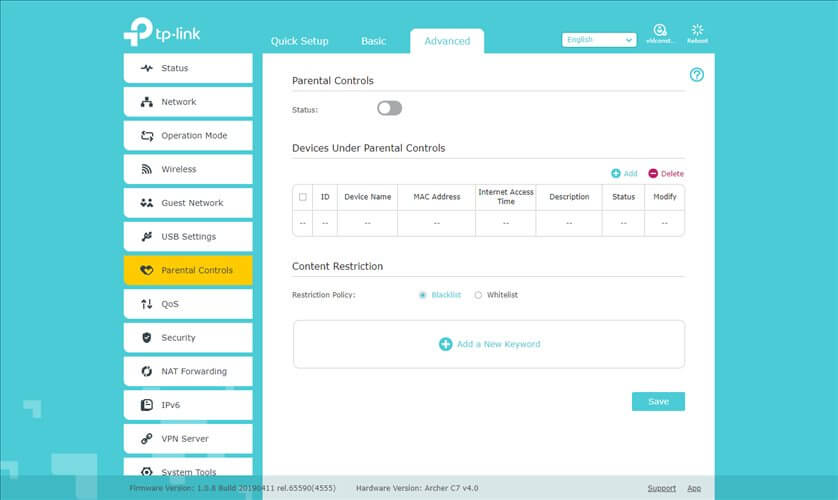838x500 pixels.
Task: Select the Whitelist restriction policy
Action: pyautogui.click(x=478, y=295)
